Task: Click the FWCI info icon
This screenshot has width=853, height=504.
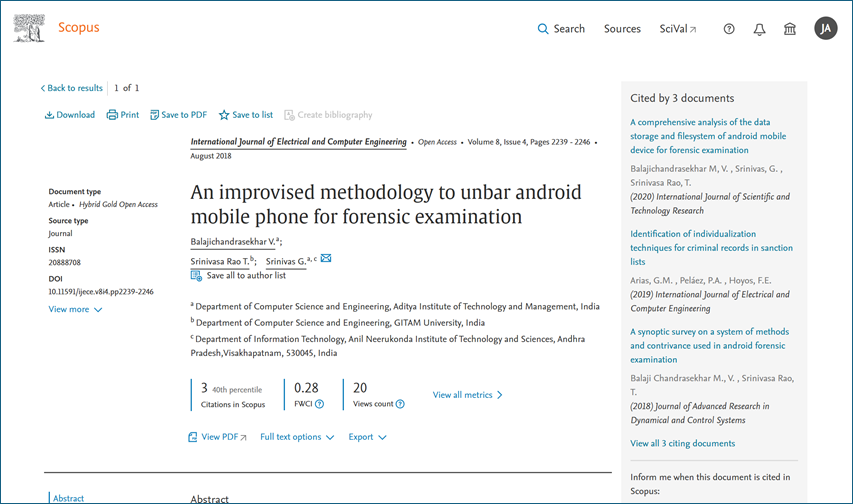Action: [x=320, y=404]
